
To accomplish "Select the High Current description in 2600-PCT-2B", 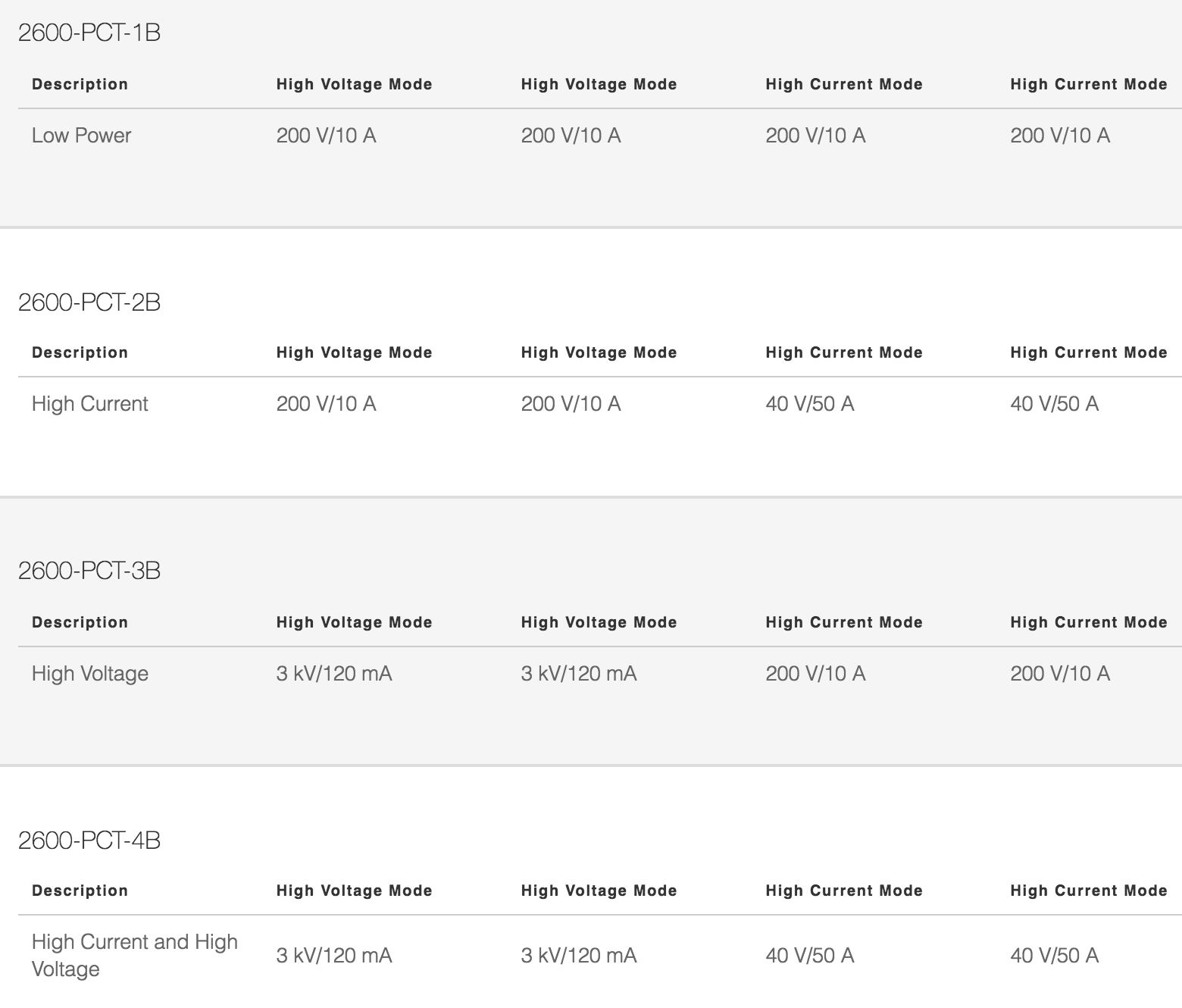I will pyautogui.click(x=90, y=404).
